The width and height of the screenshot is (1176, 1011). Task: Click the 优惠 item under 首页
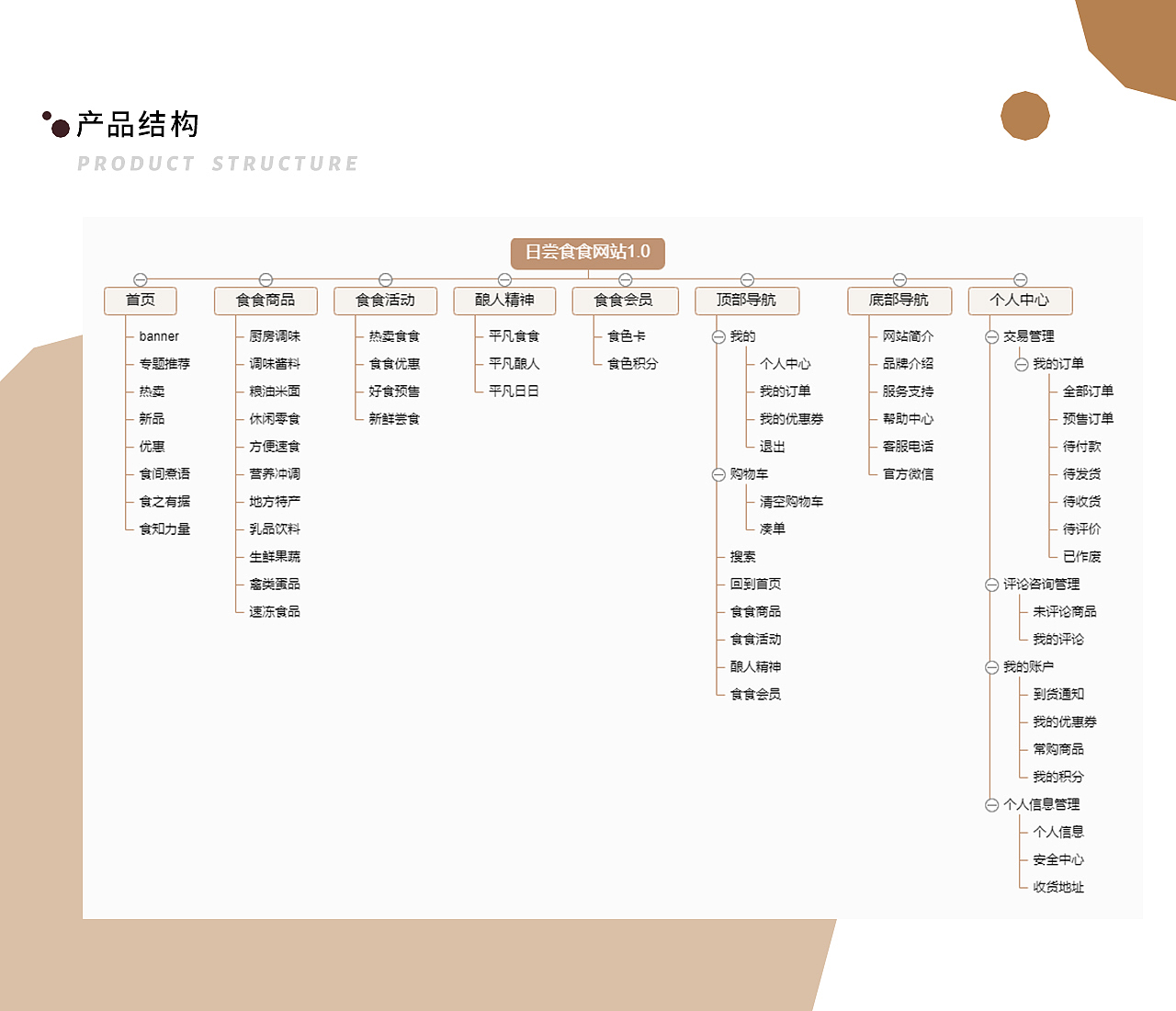152,447
